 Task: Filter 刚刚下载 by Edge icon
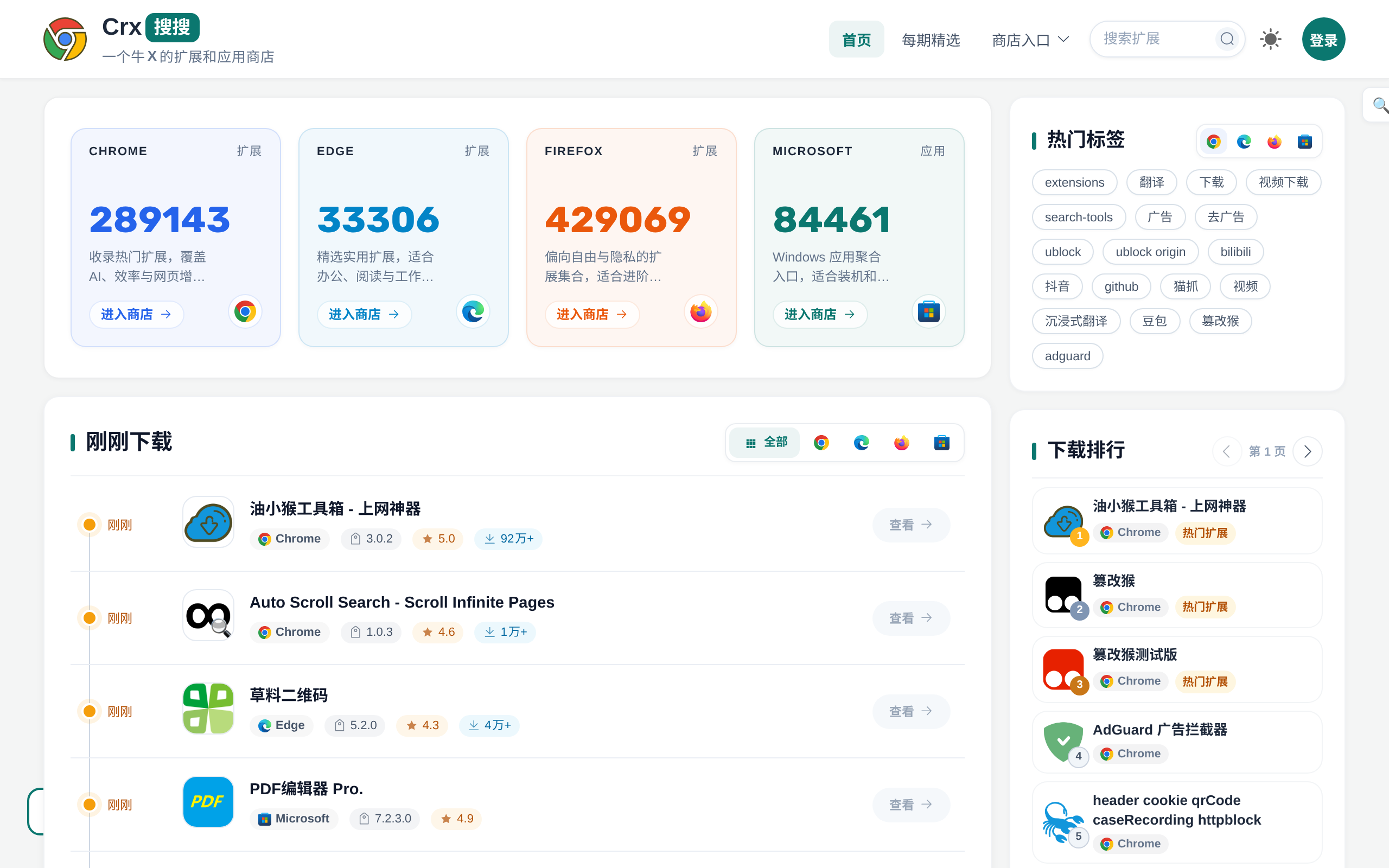coord(862,443)
